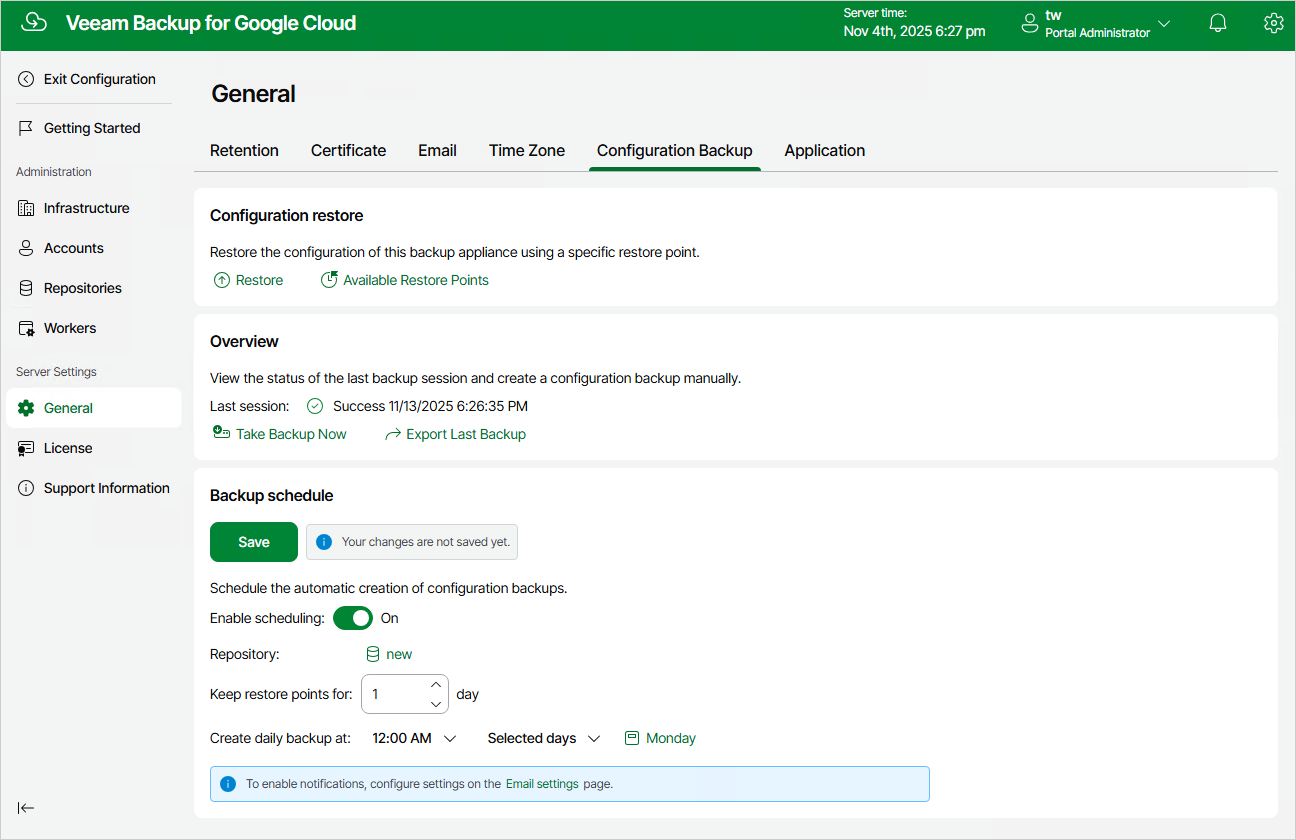Click the Restore link
Screen dimensions: 1296x840
pyautogui.click(x=260, y=280)
